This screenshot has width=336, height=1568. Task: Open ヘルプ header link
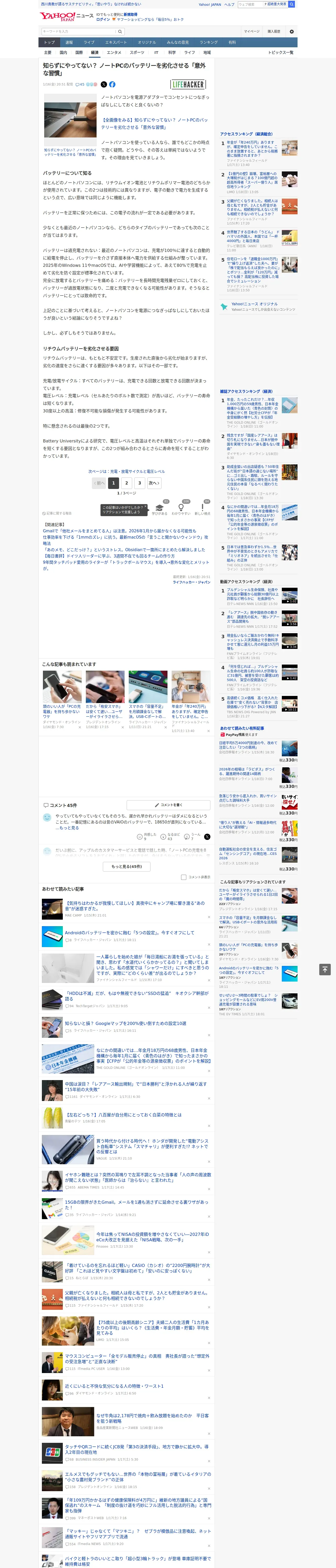[229, 4]
